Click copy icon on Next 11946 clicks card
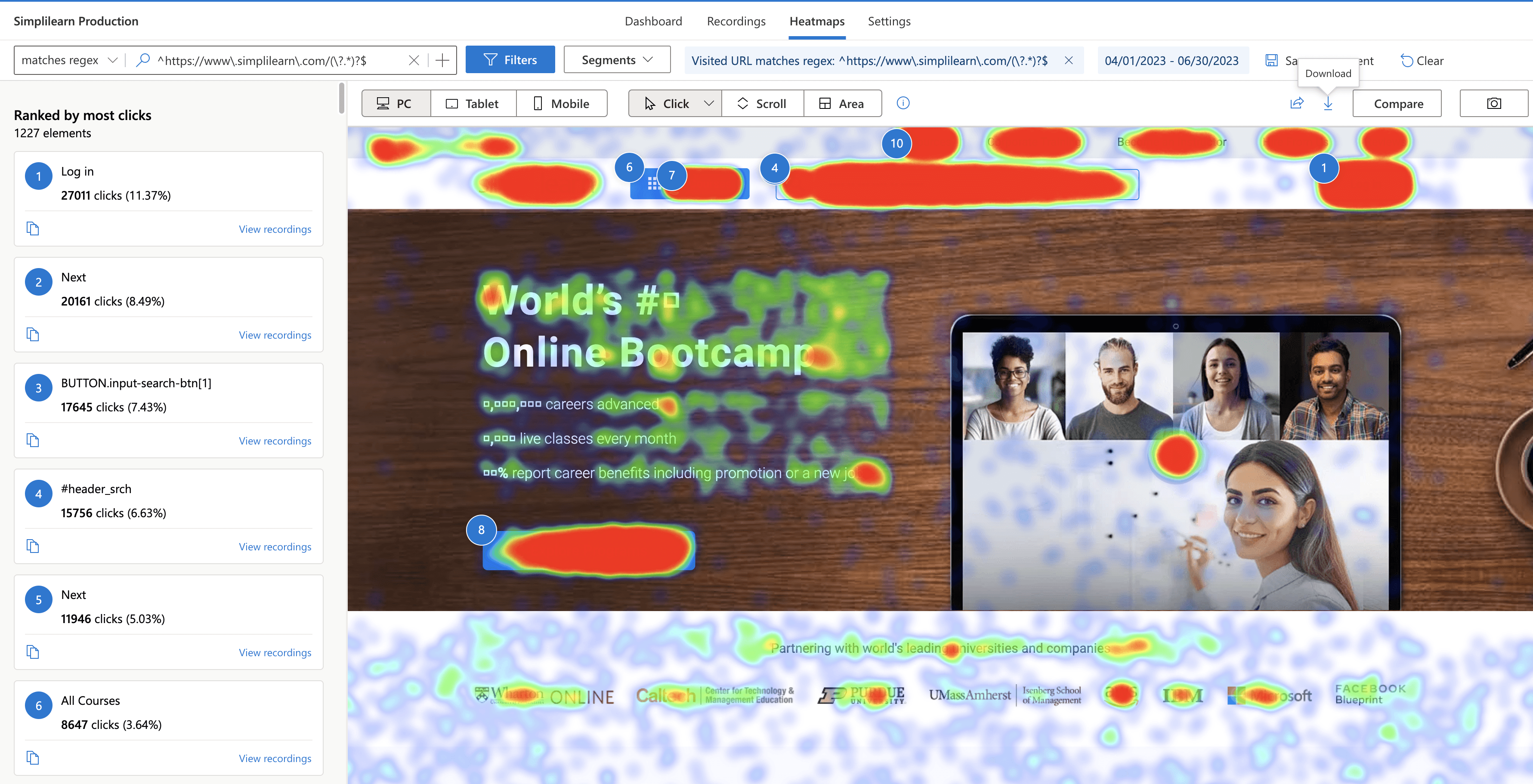1533x784 pixels. (33, 652)
